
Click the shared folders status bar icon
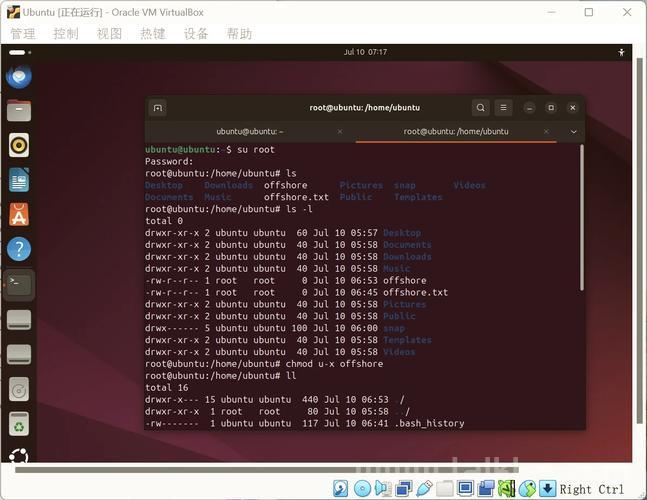445,489
